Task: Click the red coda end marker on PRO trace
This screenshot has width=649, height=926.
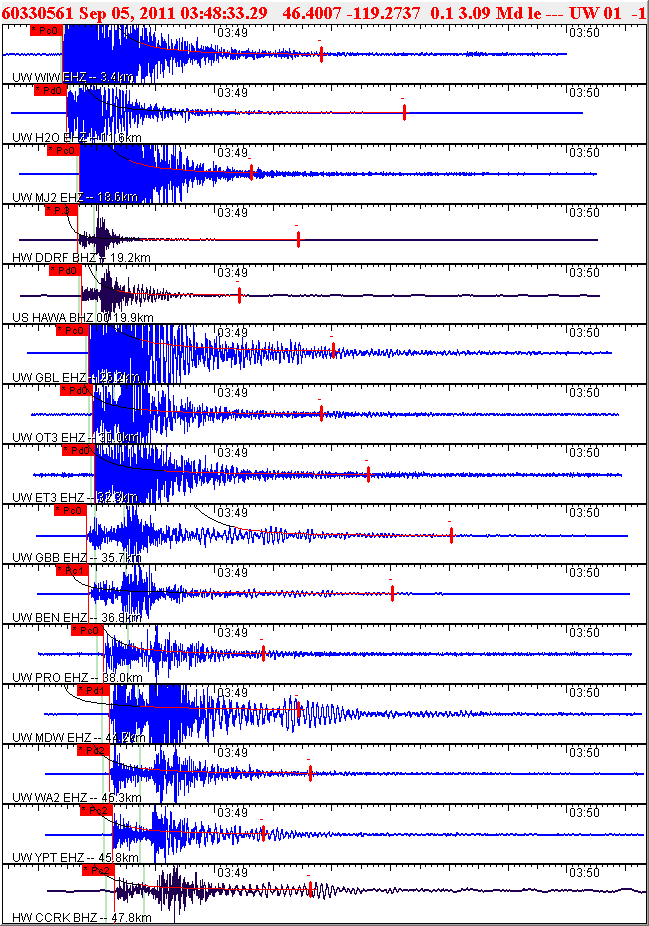Action: click(263, 653)
